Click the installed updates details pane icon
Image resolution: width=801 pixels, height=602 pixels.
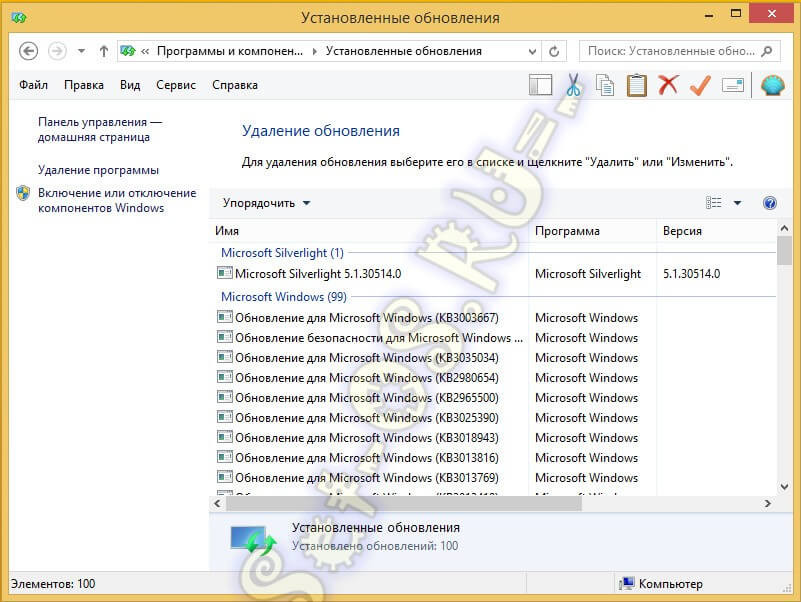253,540
